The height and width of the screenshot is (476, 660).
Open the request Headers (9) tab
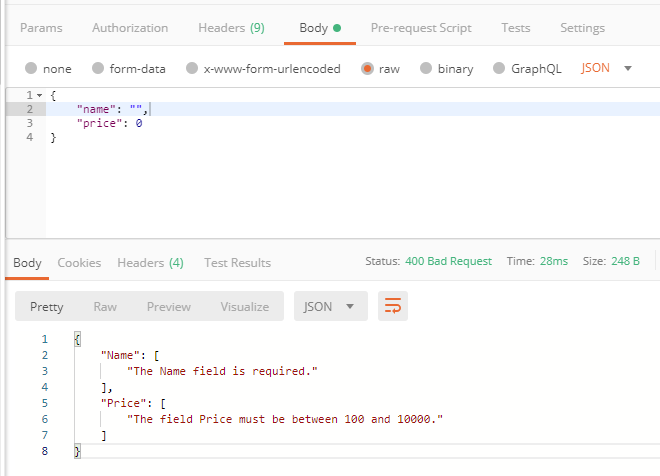pos(232,28)
